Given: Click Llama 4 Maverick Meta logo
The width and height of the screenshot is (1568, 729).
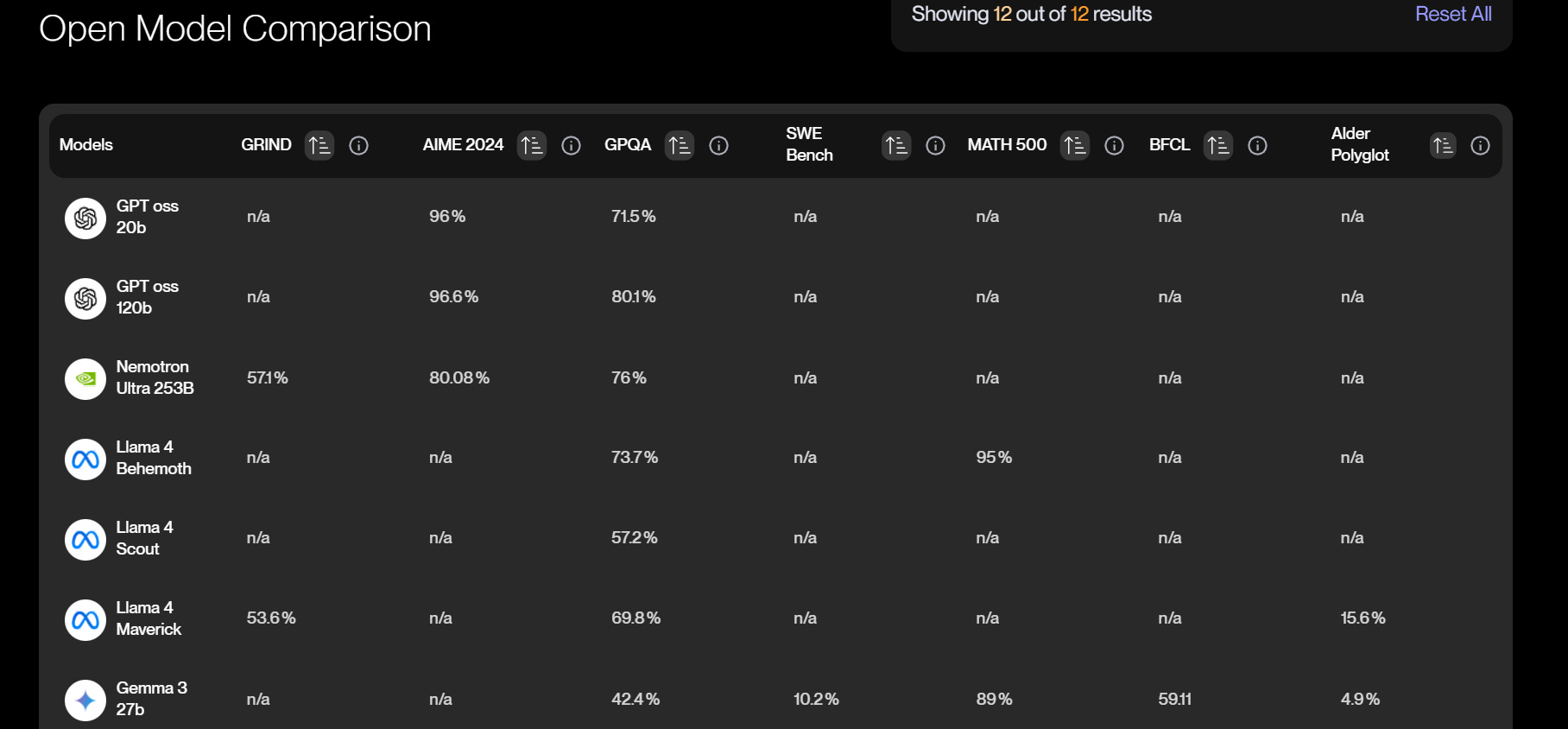Looking at the screenshot, I should pyautogui.click(x=85, y=620).
